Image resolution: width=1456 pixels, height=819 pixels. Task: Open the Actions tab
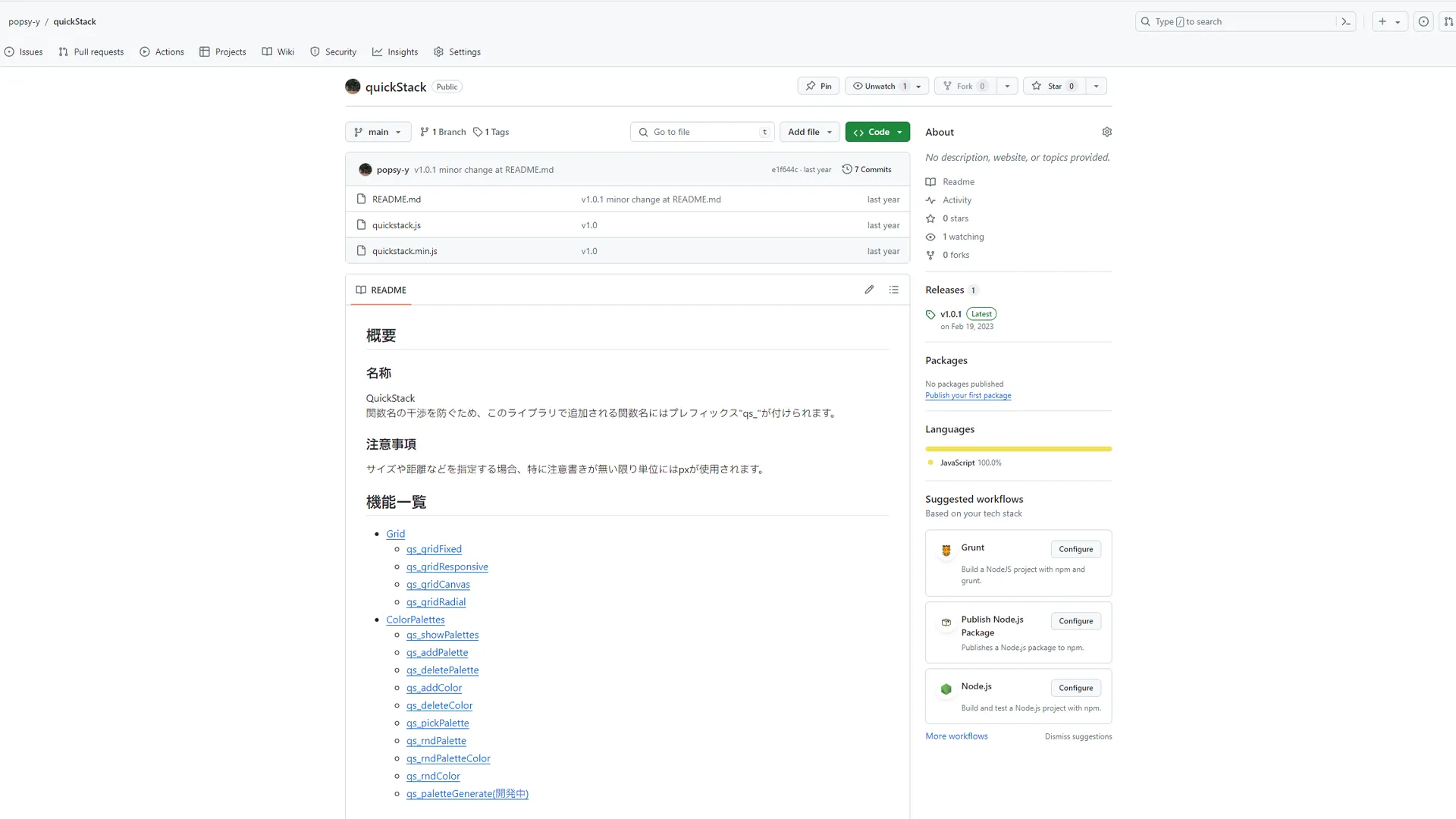(x=162, y=52)
